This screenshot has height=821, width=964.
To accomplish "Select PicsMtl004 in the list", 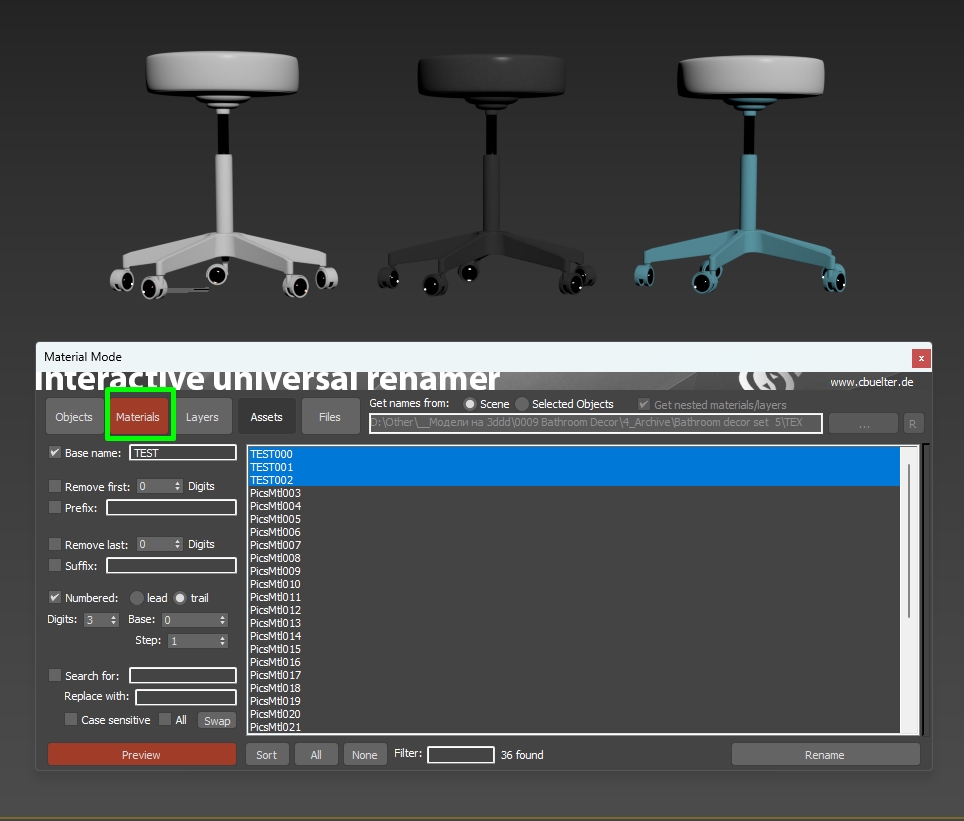I will tap(574, 506).
